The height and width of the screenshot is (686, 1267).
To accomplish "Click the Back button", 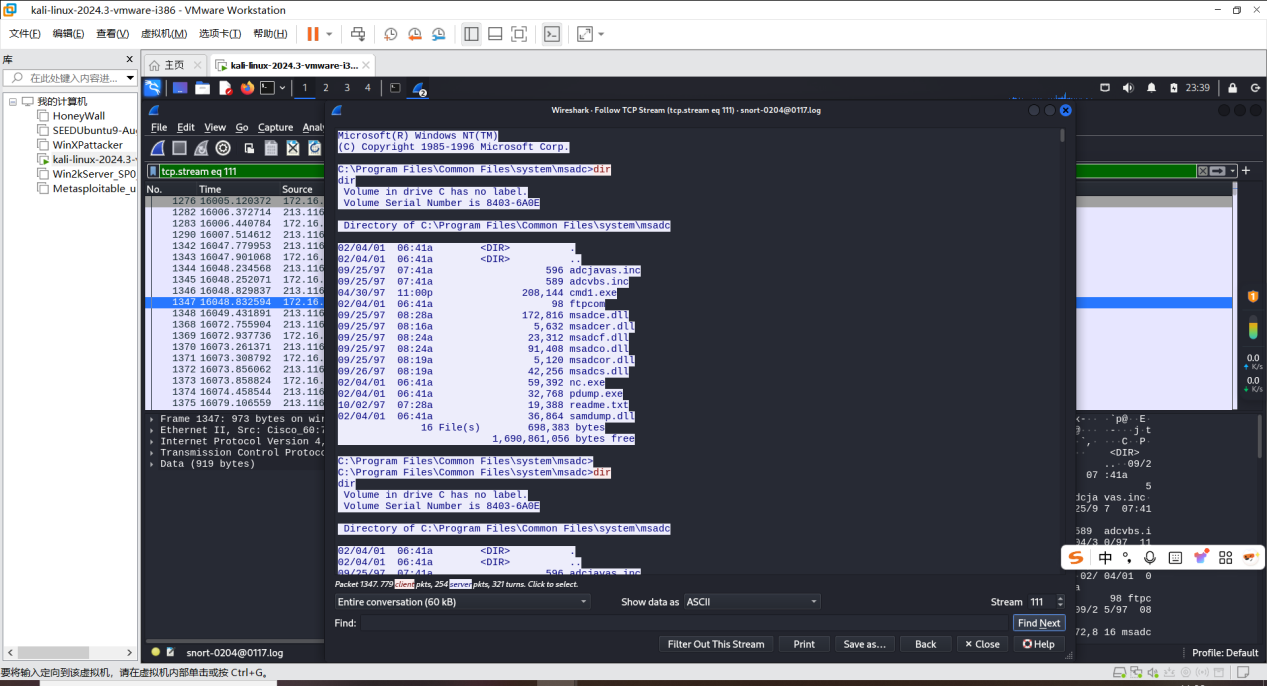I will coord(926,644).
